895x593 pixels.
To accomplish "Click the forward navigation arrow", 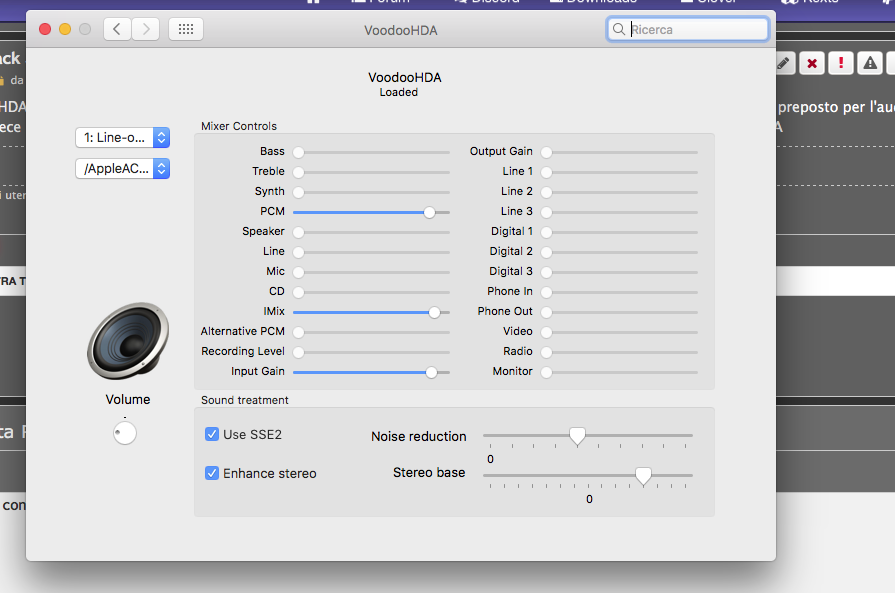I will 146,29.
